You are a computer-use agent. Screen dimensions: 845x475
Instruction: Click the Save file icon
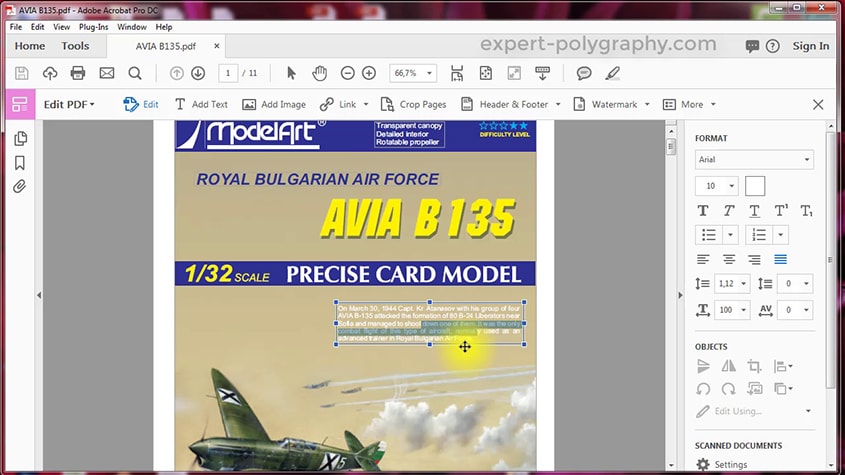22,73
